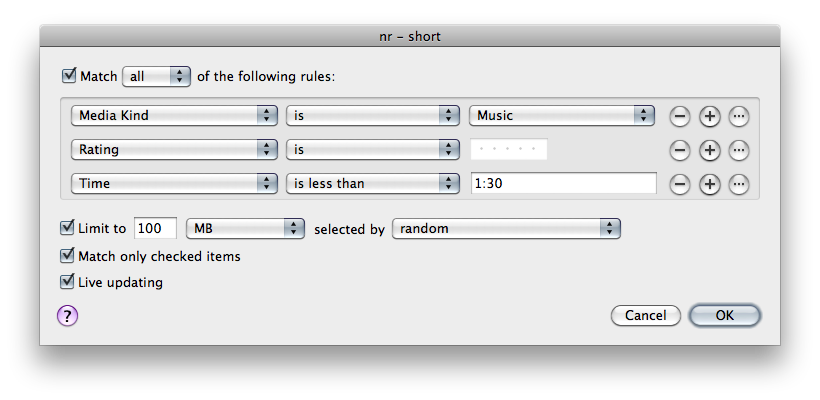
Task: Open the 'is less than' operator dropdown
Action: pyautogui.click(x=373, y=184)
